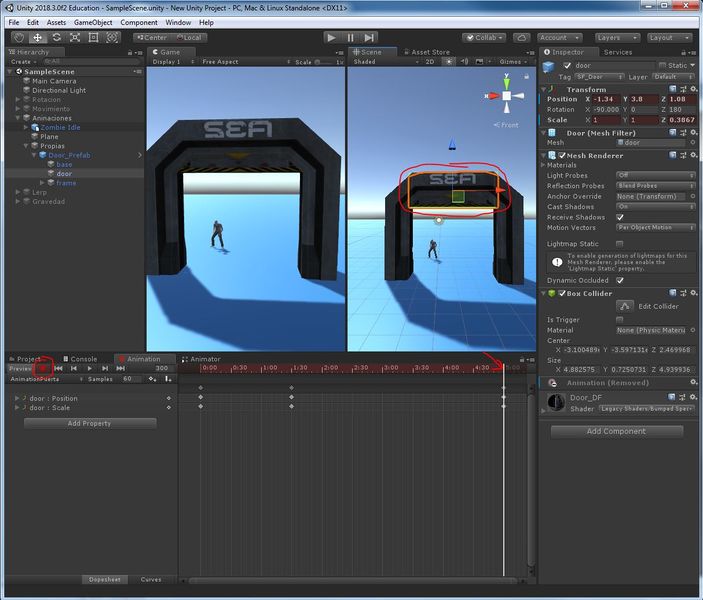
Task: Toggle Dynamic Occluded checkbox
Action: 620,280
